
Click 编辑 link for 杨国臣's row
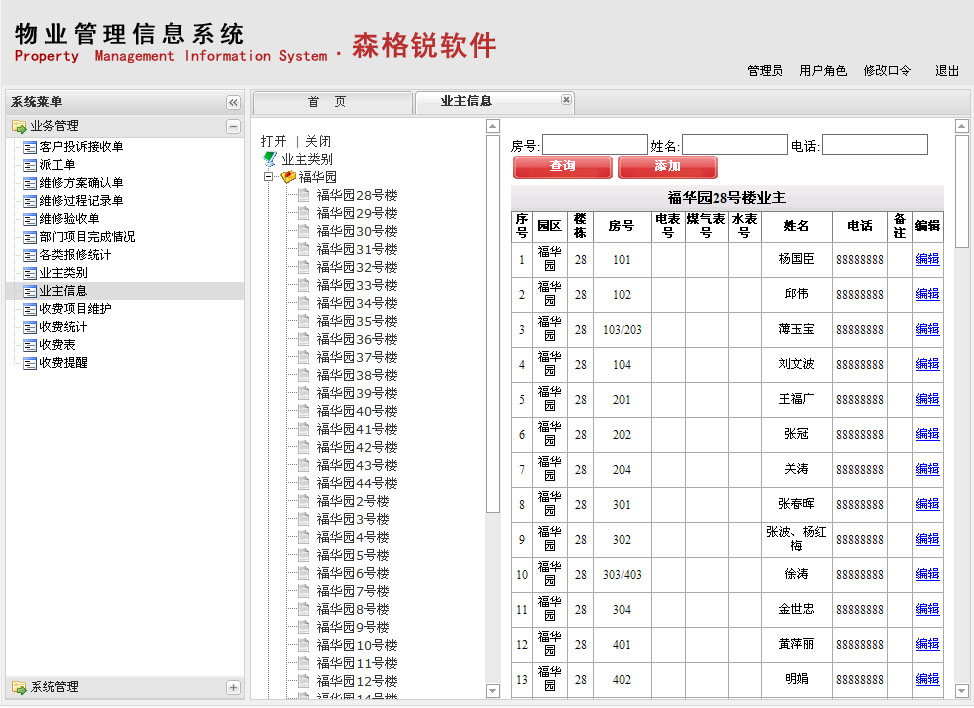click(927, 259)
